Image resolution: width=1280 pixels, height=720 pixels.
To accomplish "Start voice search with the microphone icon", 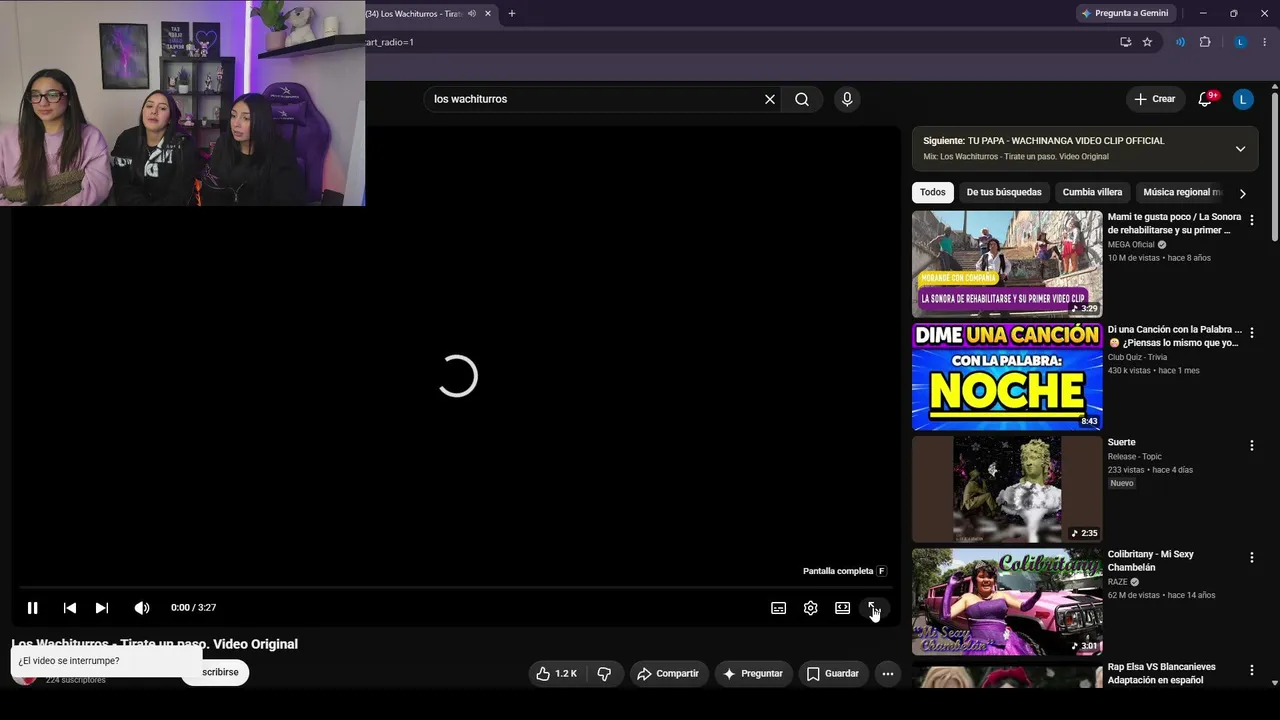I will coord(847,99).
